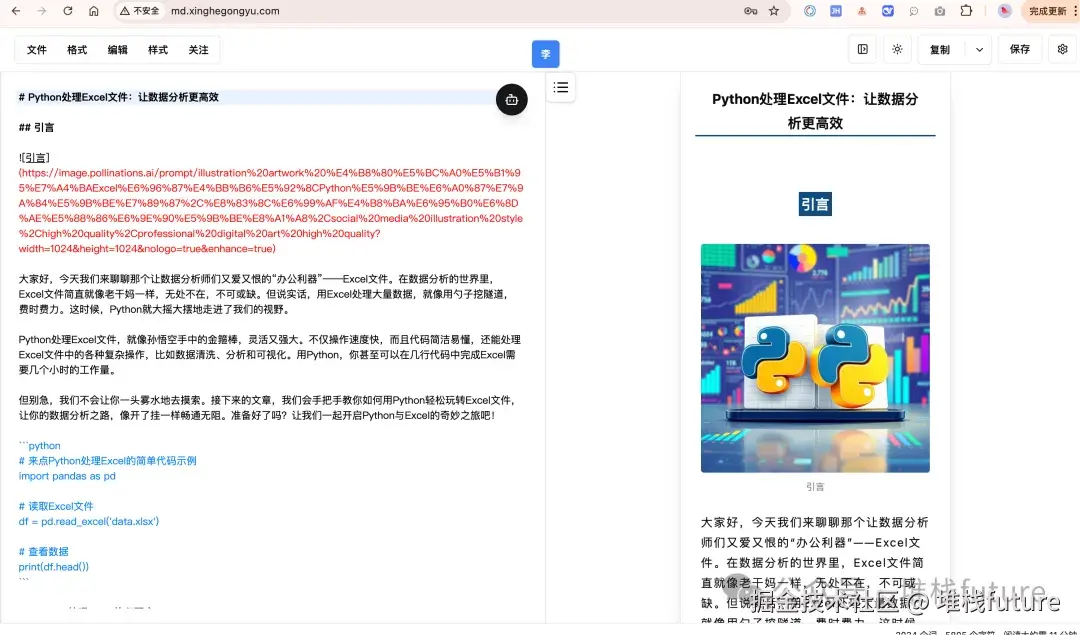Open the JH extension icon
This screenshot has width=1080, height=635.
point(835,11)
